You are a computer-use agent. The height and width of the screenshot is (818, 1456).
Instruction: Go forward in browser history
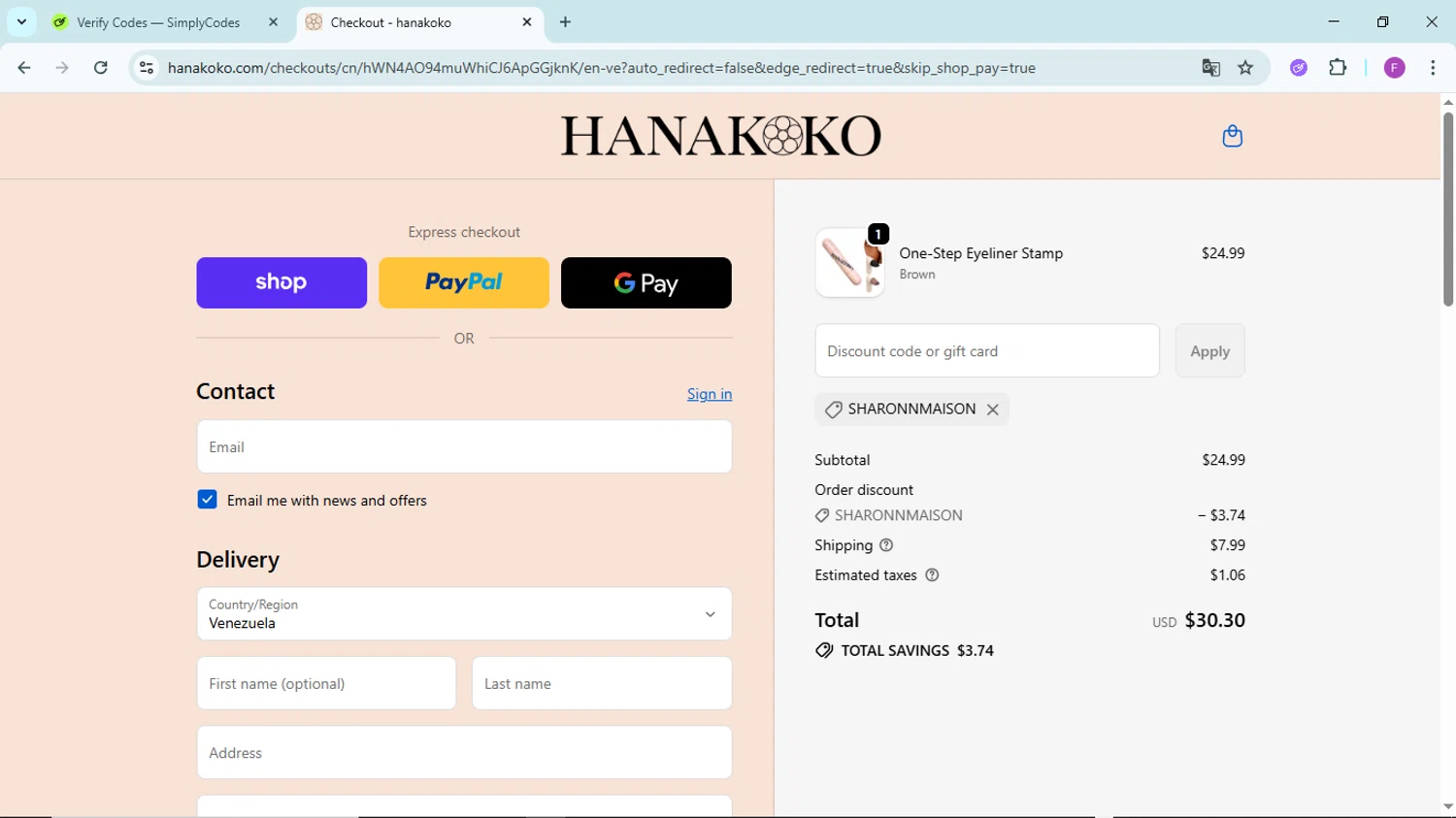62,68
